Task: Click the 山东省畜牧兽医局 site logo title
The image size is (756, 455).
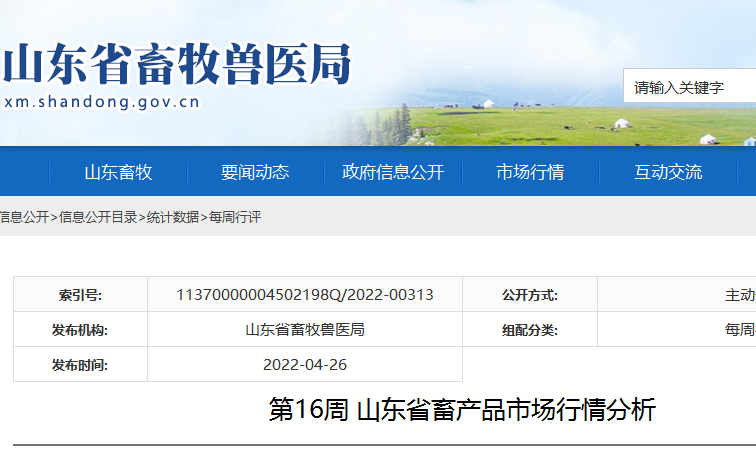Action: [x=176, y=64]
